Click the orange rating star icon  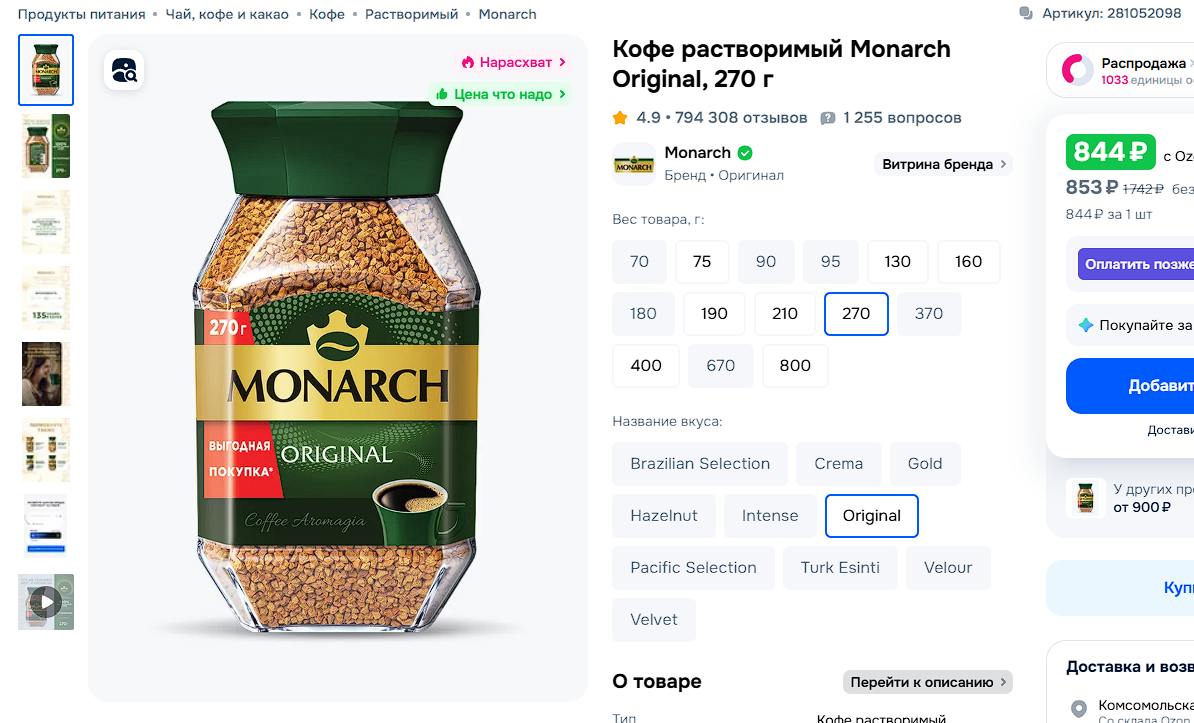pos(621,118)
